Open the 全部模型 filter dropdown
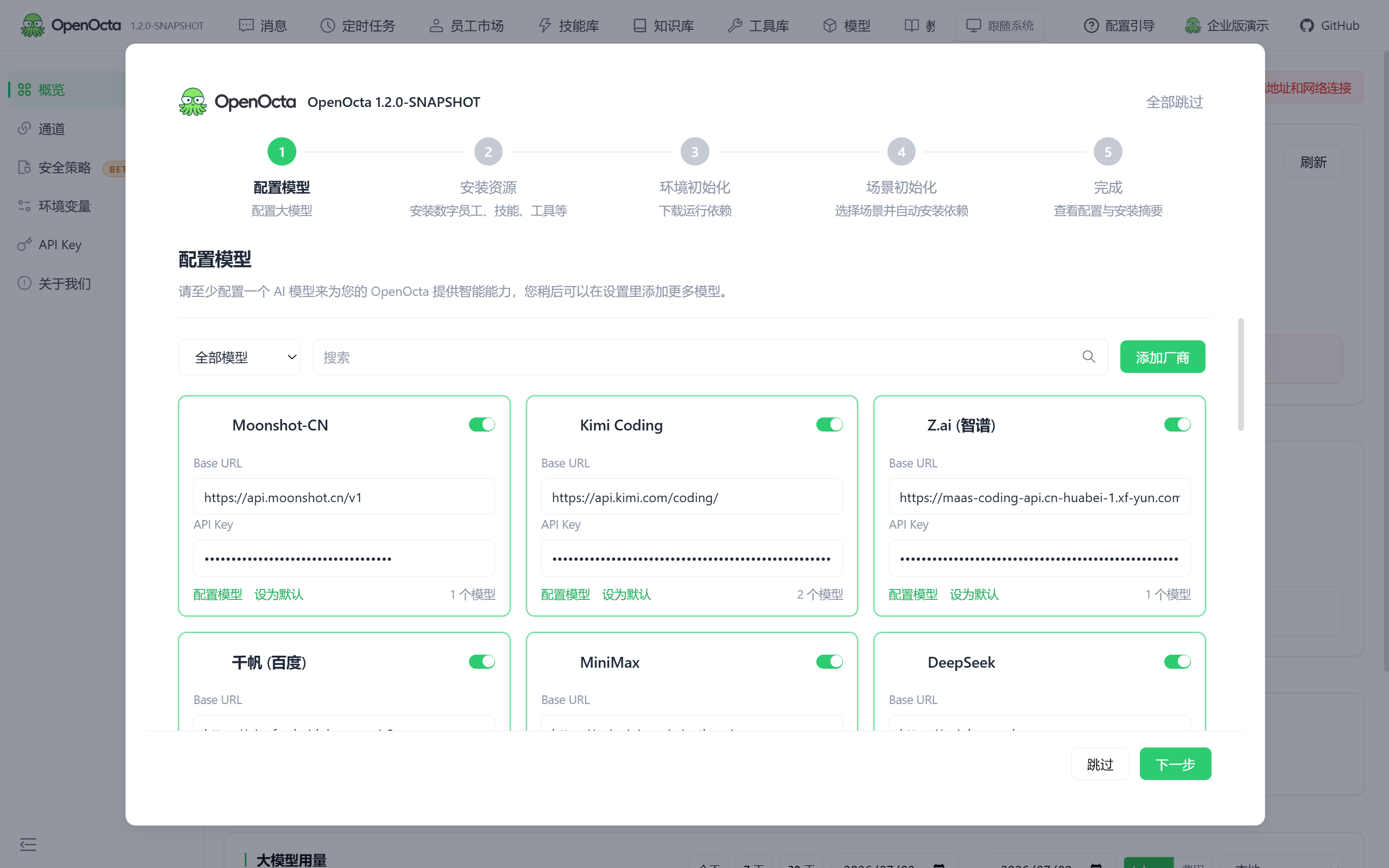This screenshot has height=868, width=1389. [x=239, y=357]
